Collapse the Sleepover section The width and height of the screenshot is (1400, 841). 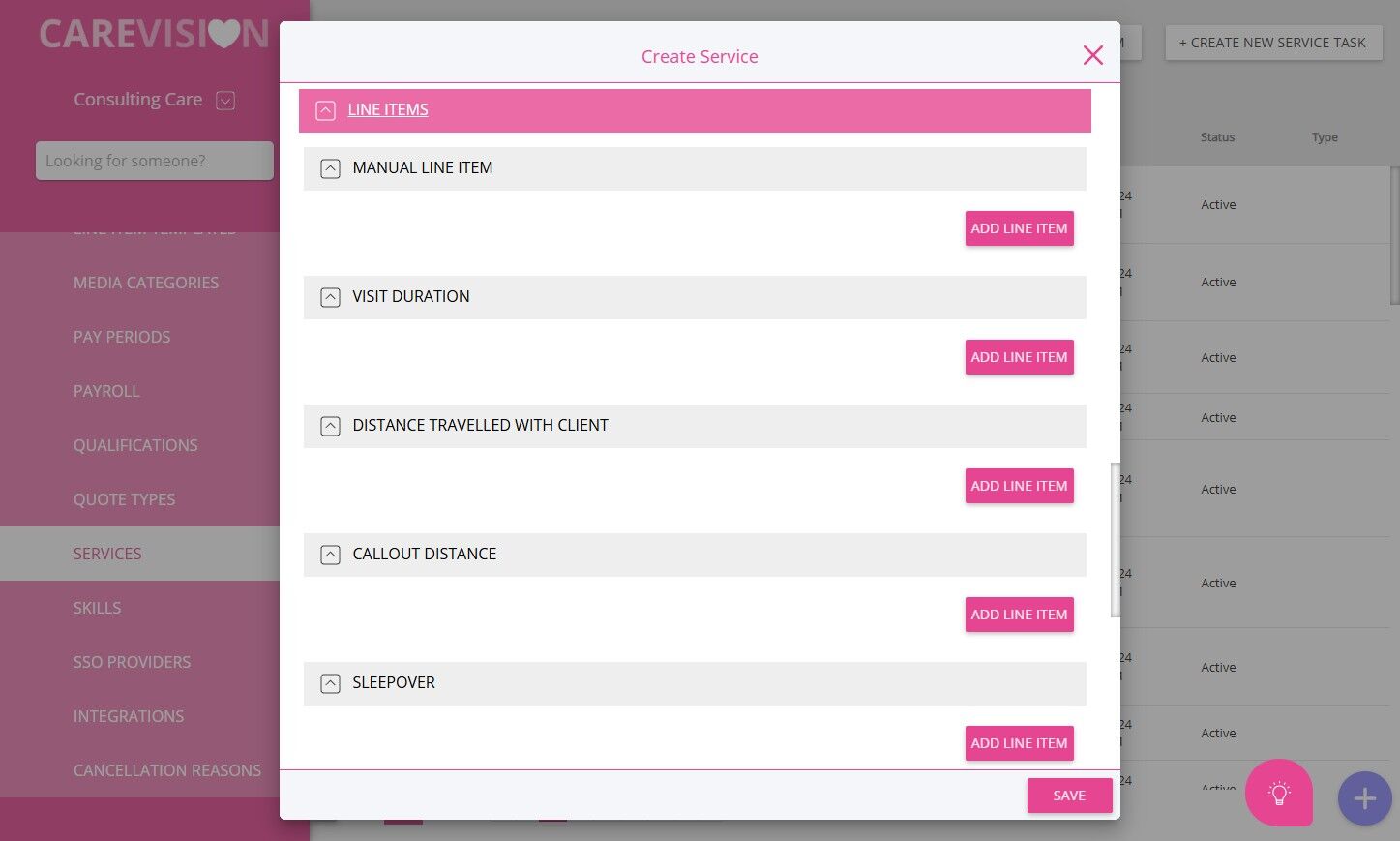[x=330, y=683]
